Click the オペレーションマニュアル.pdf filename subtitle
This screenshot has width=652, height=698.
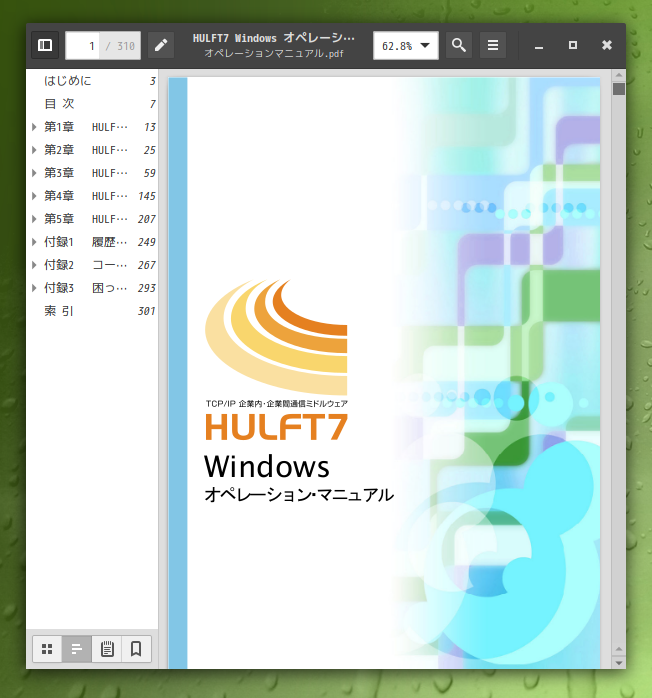tap(274, 53)
